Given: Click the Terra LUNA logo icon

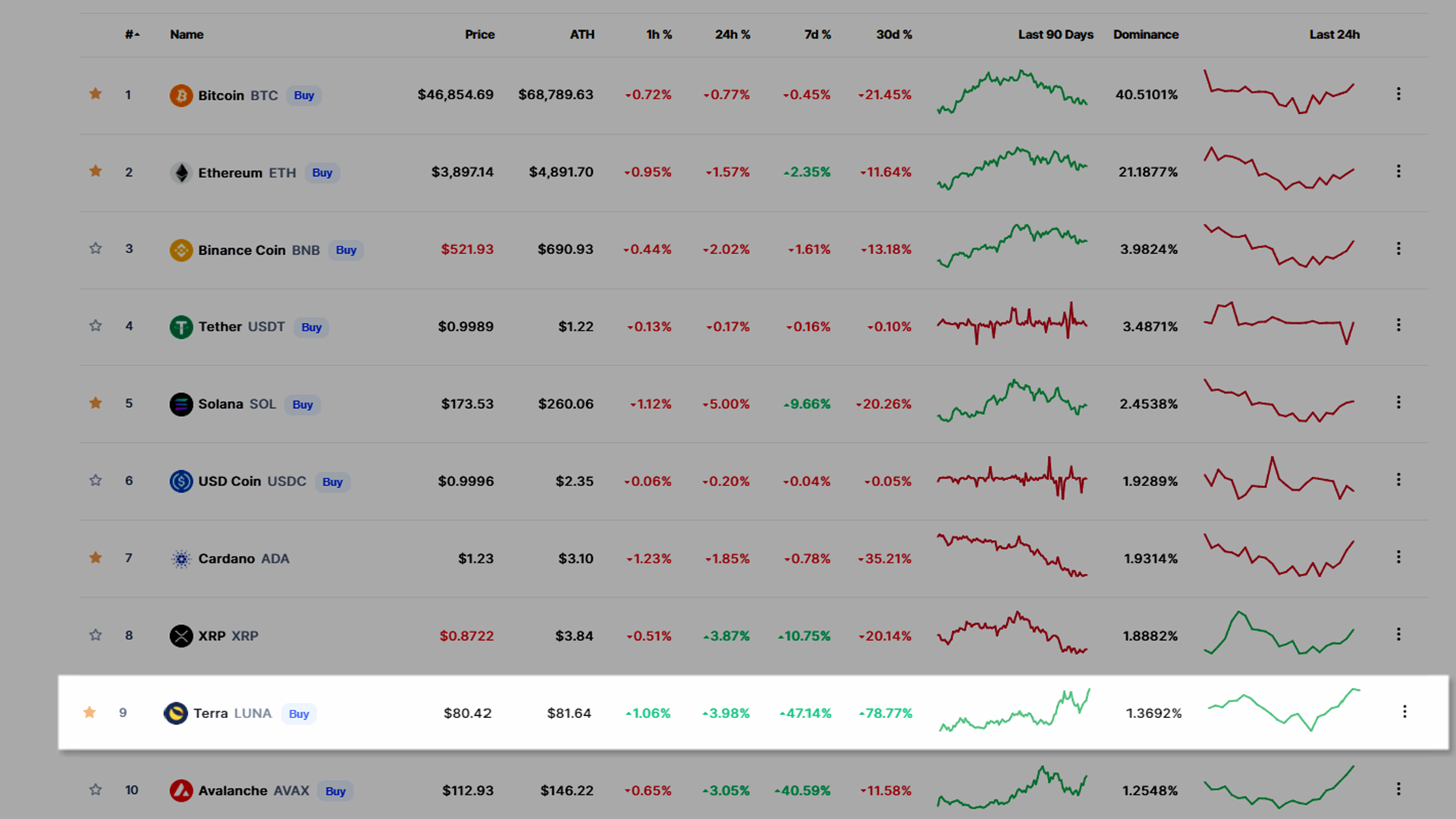Looking at the screenshot, I should click(176, 714).
